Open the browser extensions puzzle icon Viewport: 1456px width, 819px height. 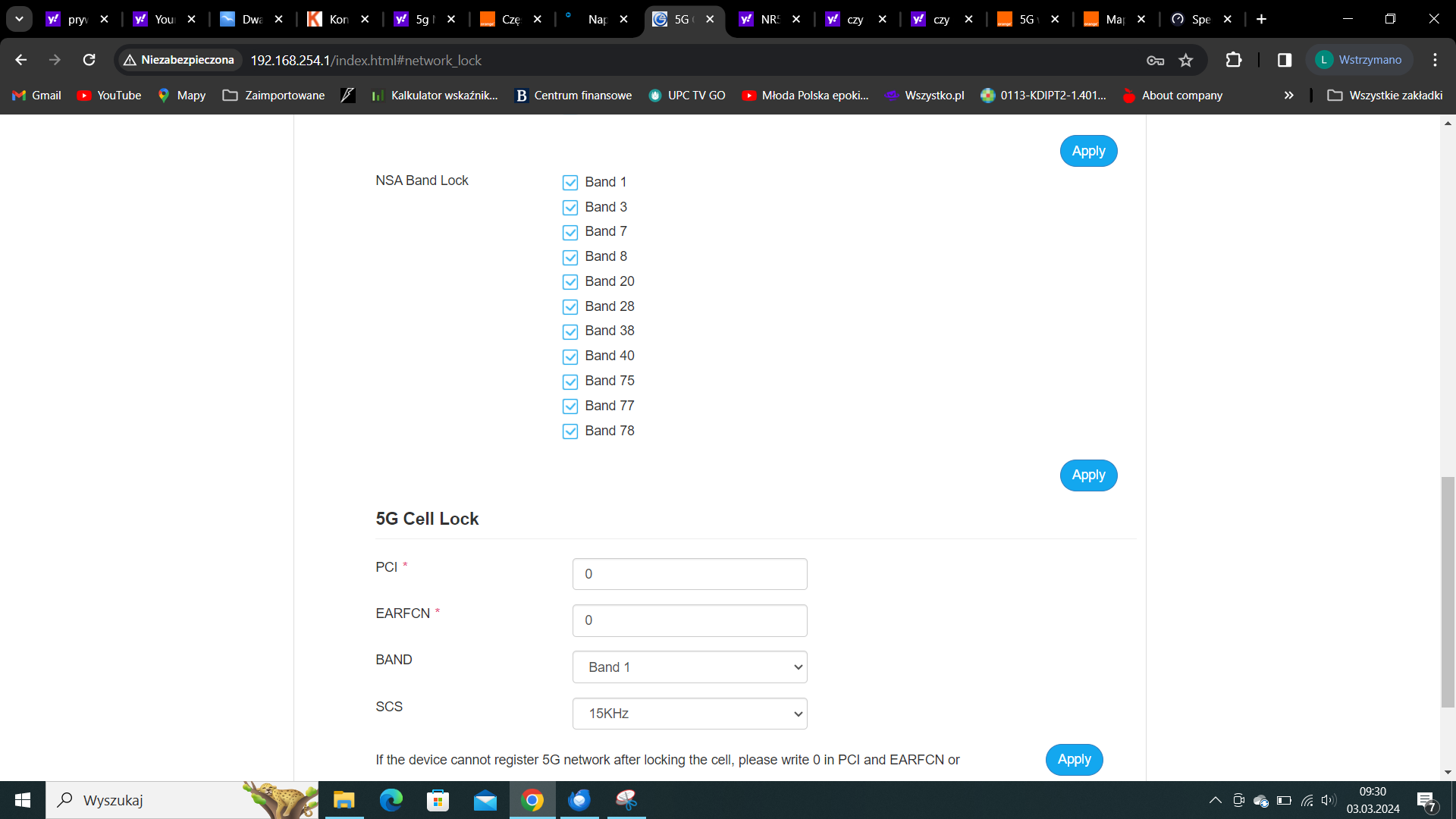point(1234,60)
